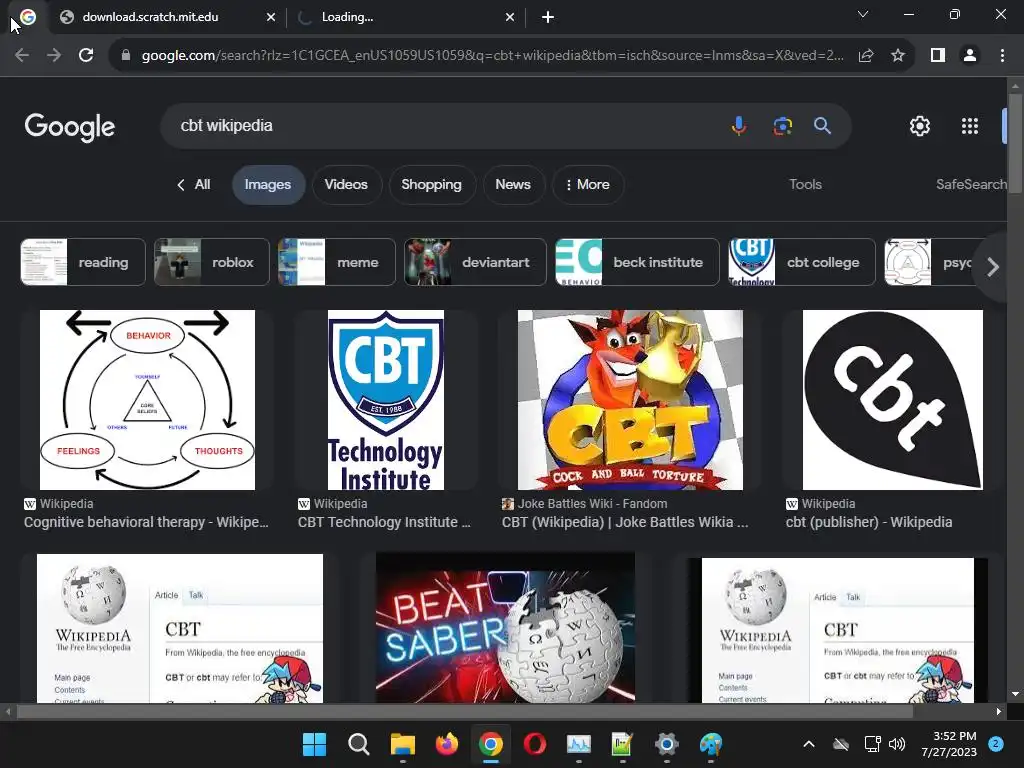This screenshot has height=768, width=1024.
Task: Open SafeSearch settings
Action: pyautogui.click(x=971, y=185)
